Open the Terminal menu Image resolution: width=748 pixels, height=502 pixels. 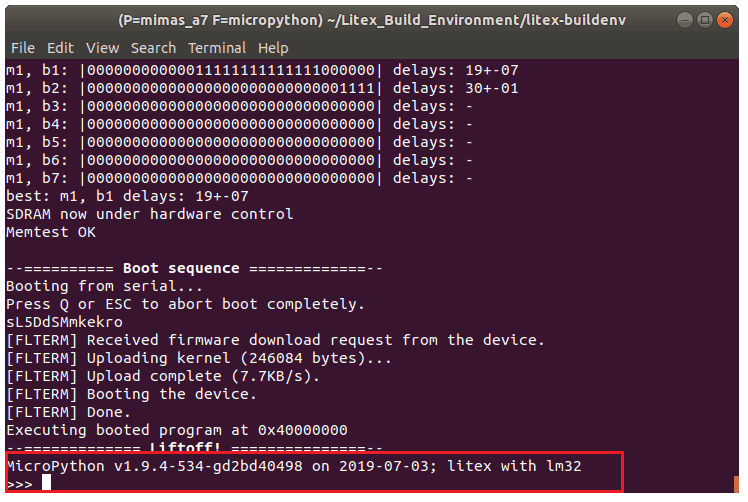pos(217,47)
